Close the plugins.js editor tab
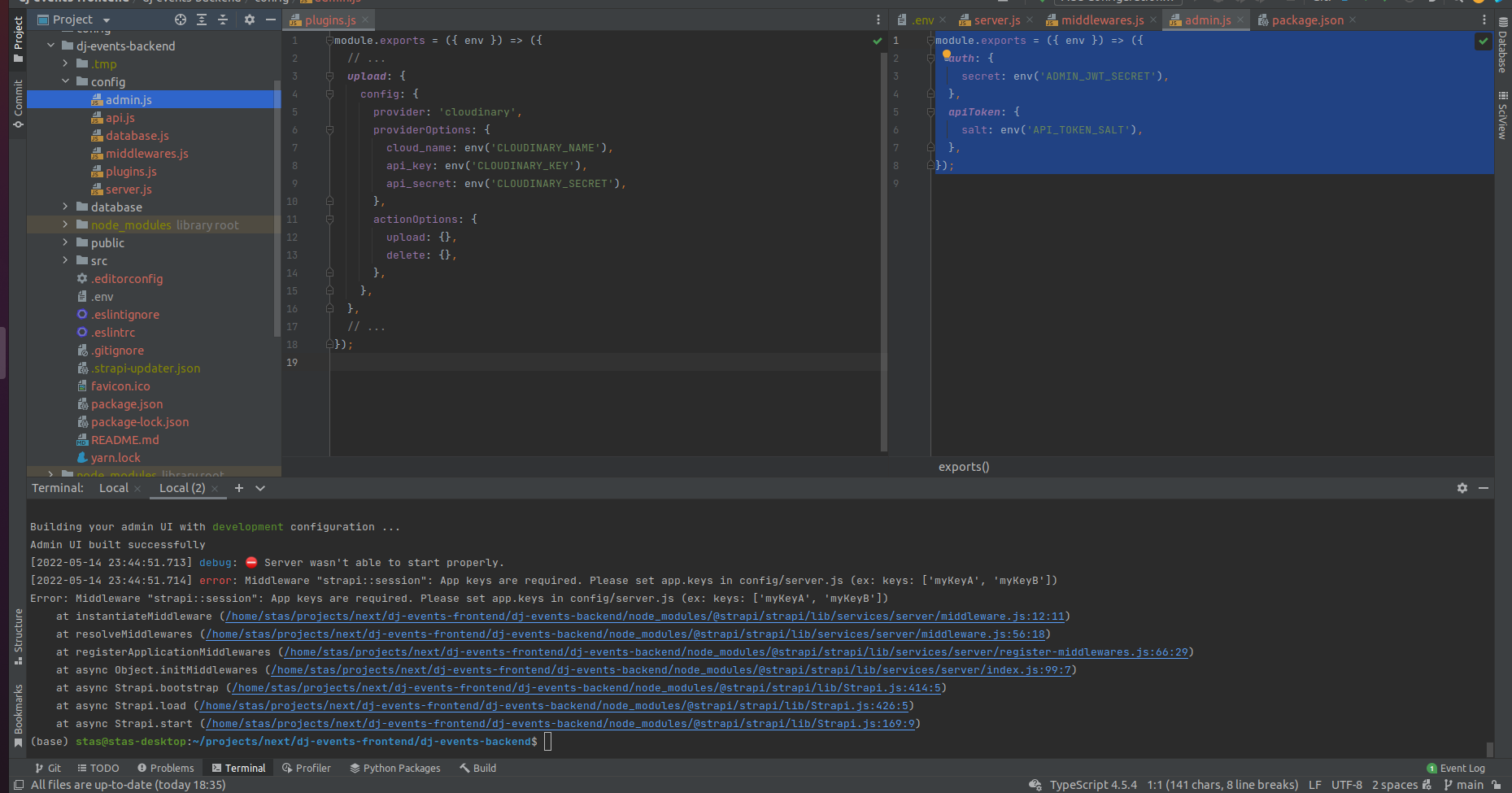The image size is (1512, 793). (x=366, y=20)
